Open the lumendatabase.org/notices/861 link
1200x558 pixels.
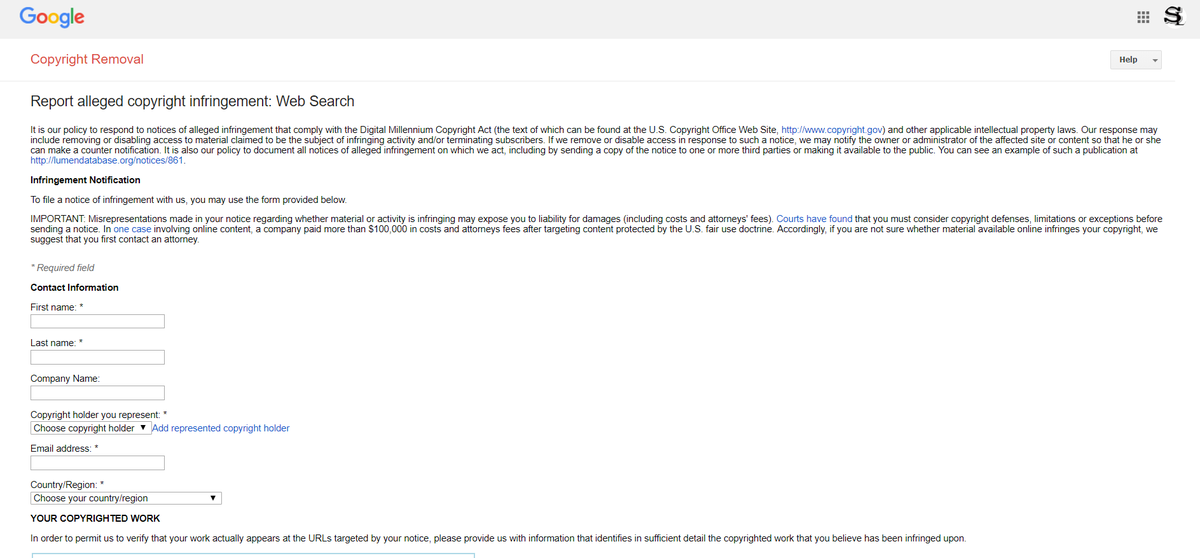click(107, 160)
